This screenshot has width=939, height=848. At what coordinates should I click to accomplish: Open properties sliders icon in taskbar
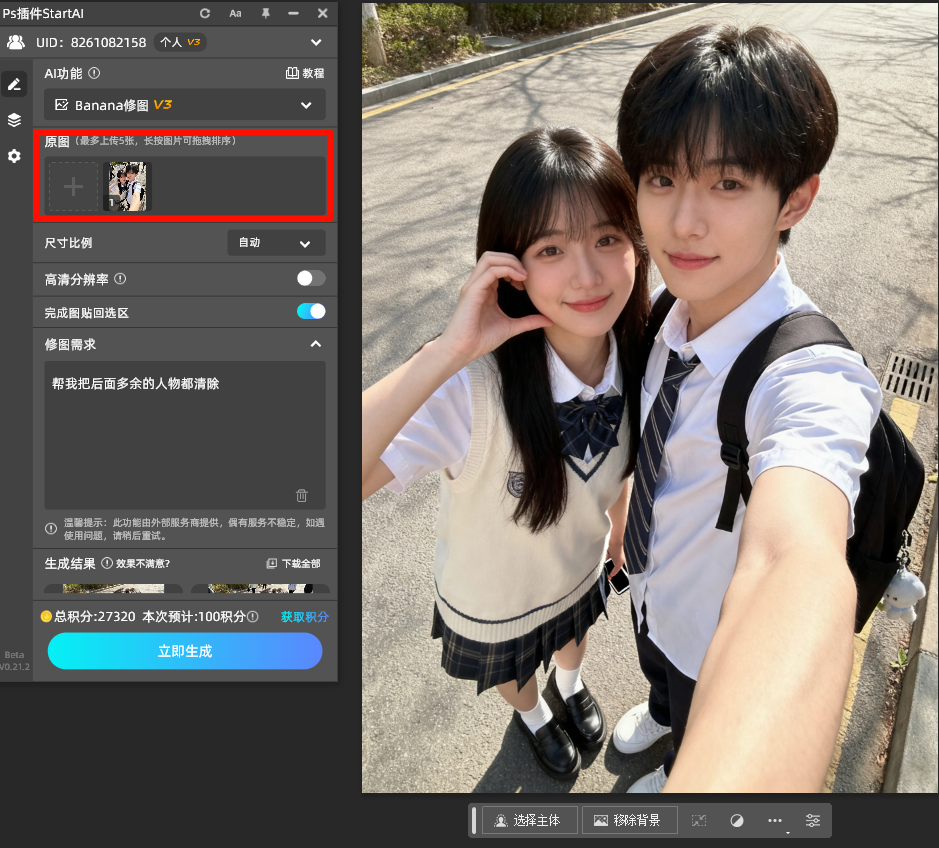813,820
